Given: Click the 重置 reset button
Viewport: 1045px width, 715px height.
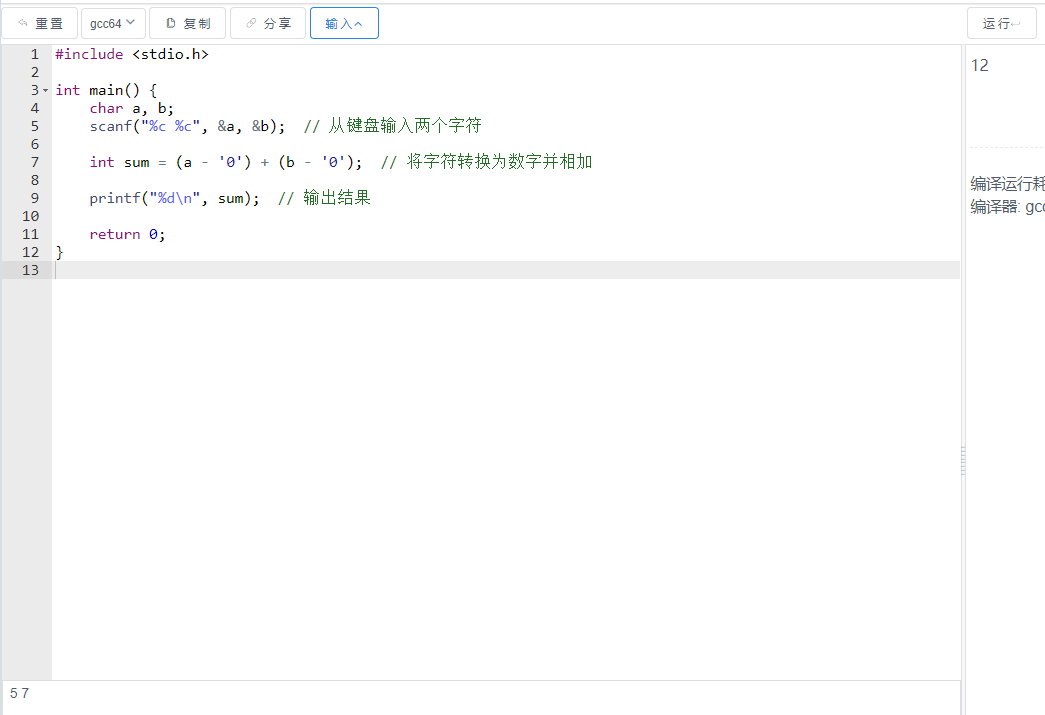Looking at the screenshot, I should [x=40, y=23].
